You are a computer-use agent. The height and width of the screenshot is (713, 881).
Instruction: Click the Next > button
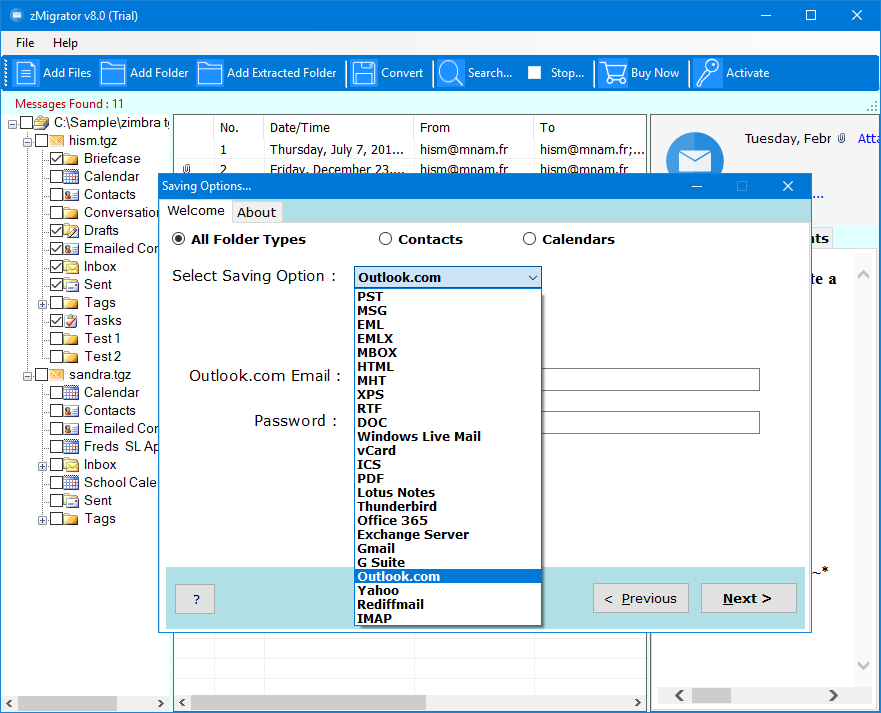pyautogui.click(x=748, y=598)
